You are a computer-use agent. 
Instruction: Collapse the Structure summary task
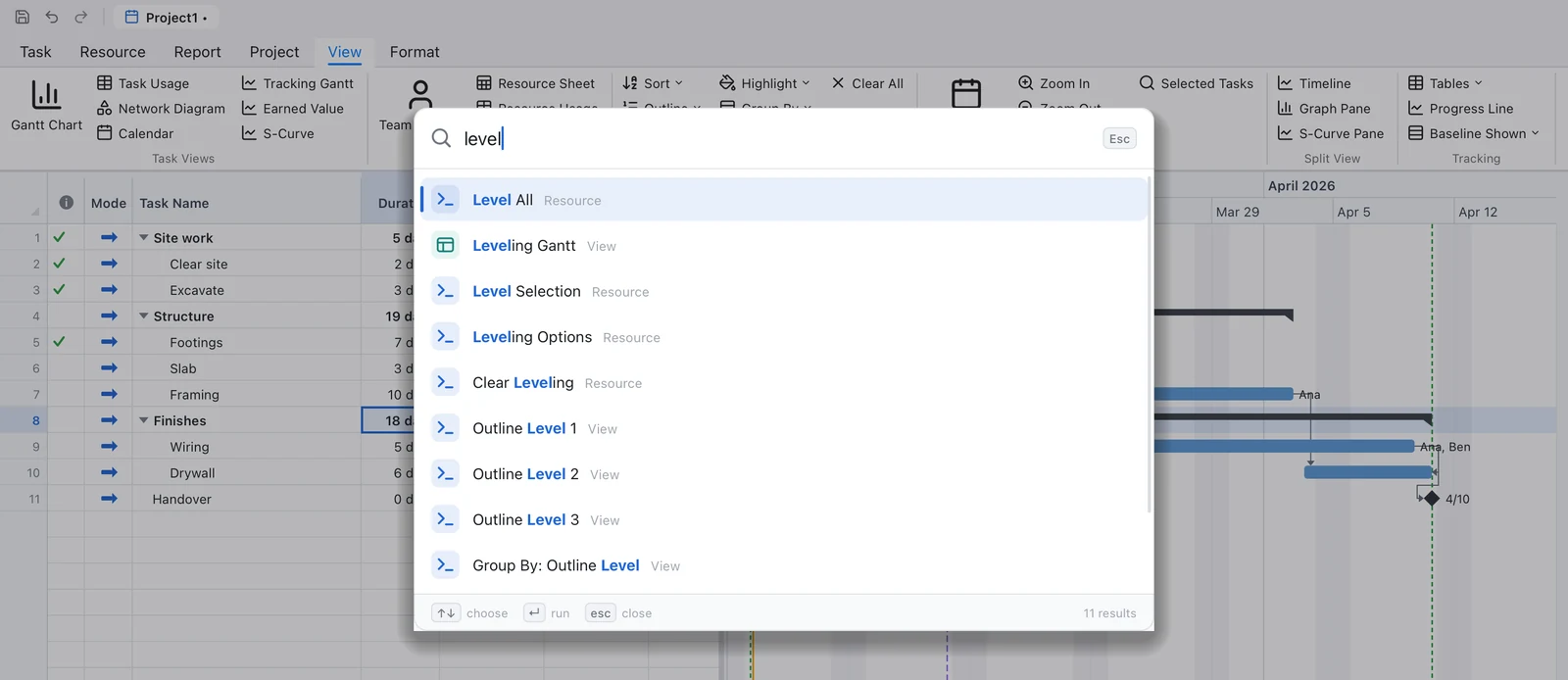pos(144,316)
